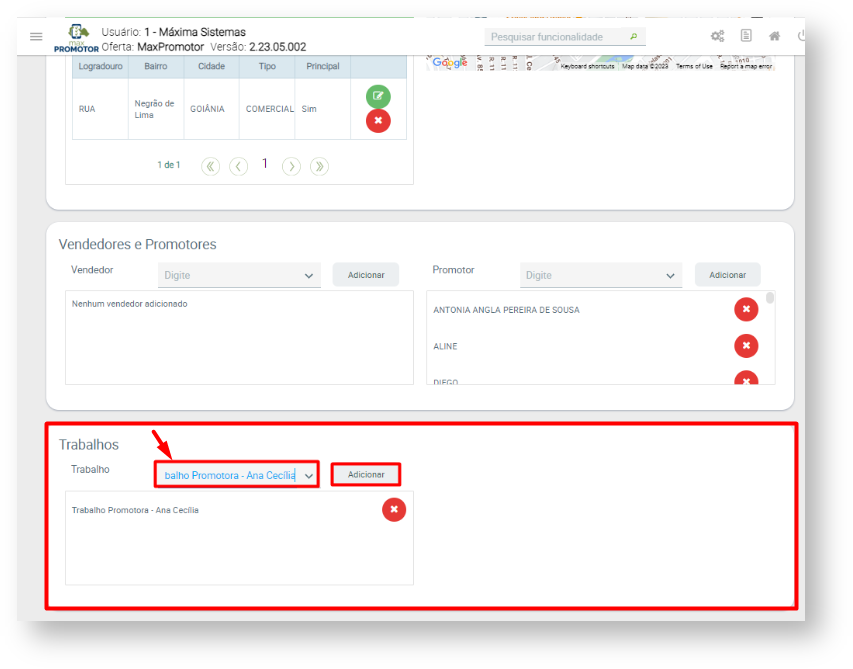Image resolution: width=853 pixels, height=669 pixels.
Task: Expand the Promotor dropdown arrow
Action: coord(670,276)
